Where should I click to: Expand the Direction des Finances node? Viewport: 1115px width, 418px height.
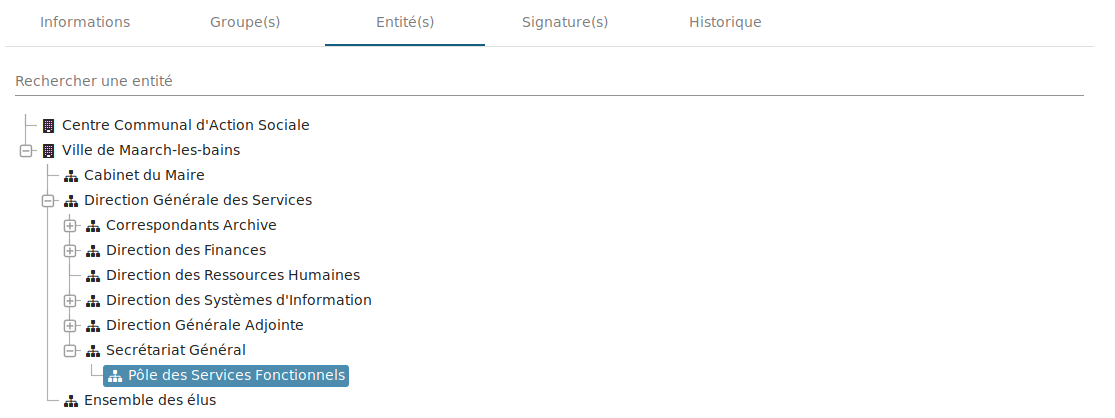(x=70, y=250)
